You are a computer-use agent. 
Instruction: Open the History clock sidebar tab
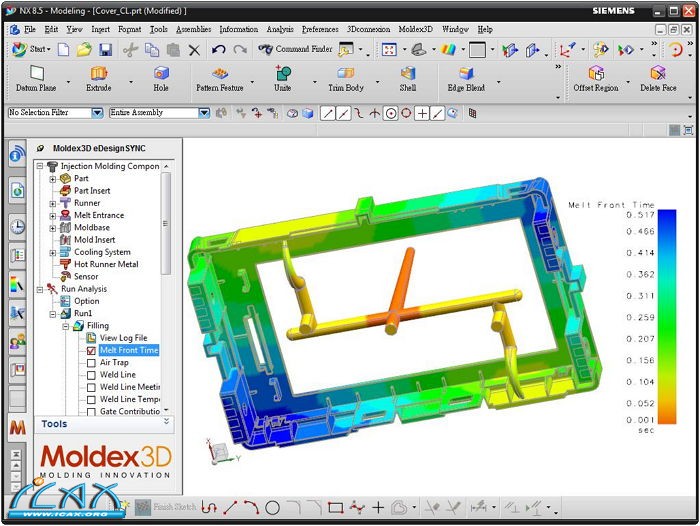[17, 227]
